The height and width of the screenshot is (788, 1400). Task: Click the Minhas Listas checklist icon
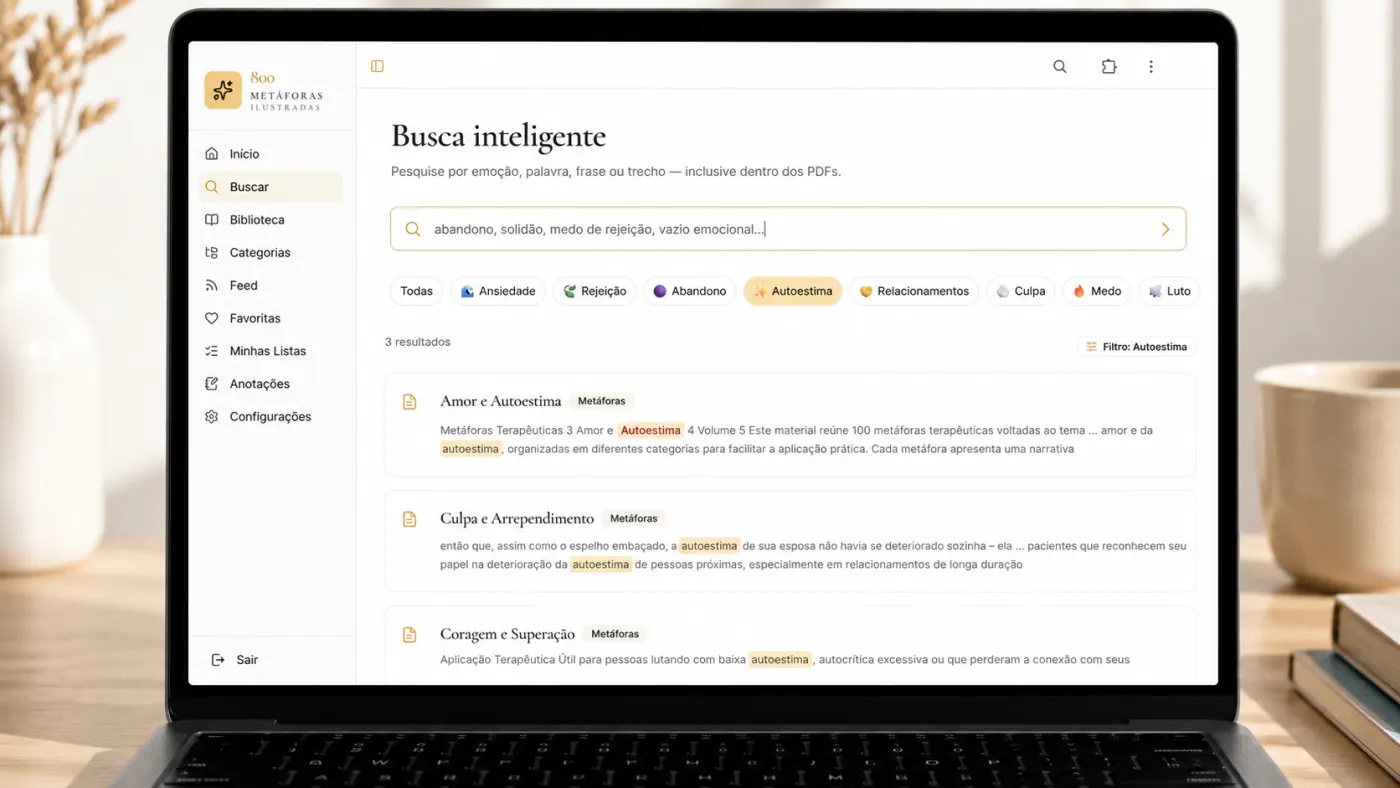tap(211, 351)
